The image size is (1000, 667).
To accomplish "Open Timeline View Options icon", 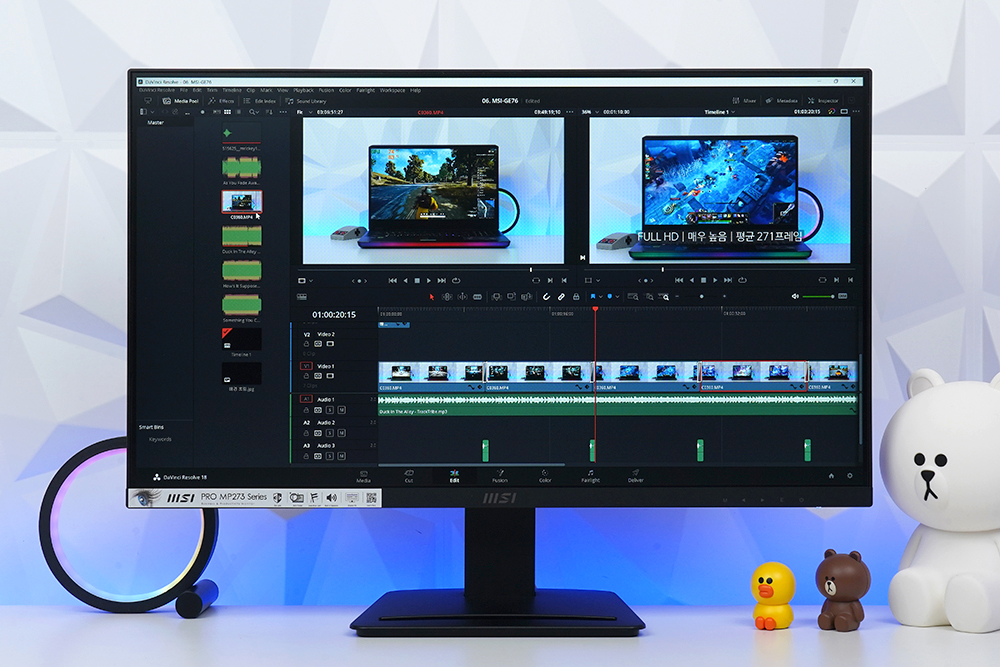I will [x=302, y=297].
